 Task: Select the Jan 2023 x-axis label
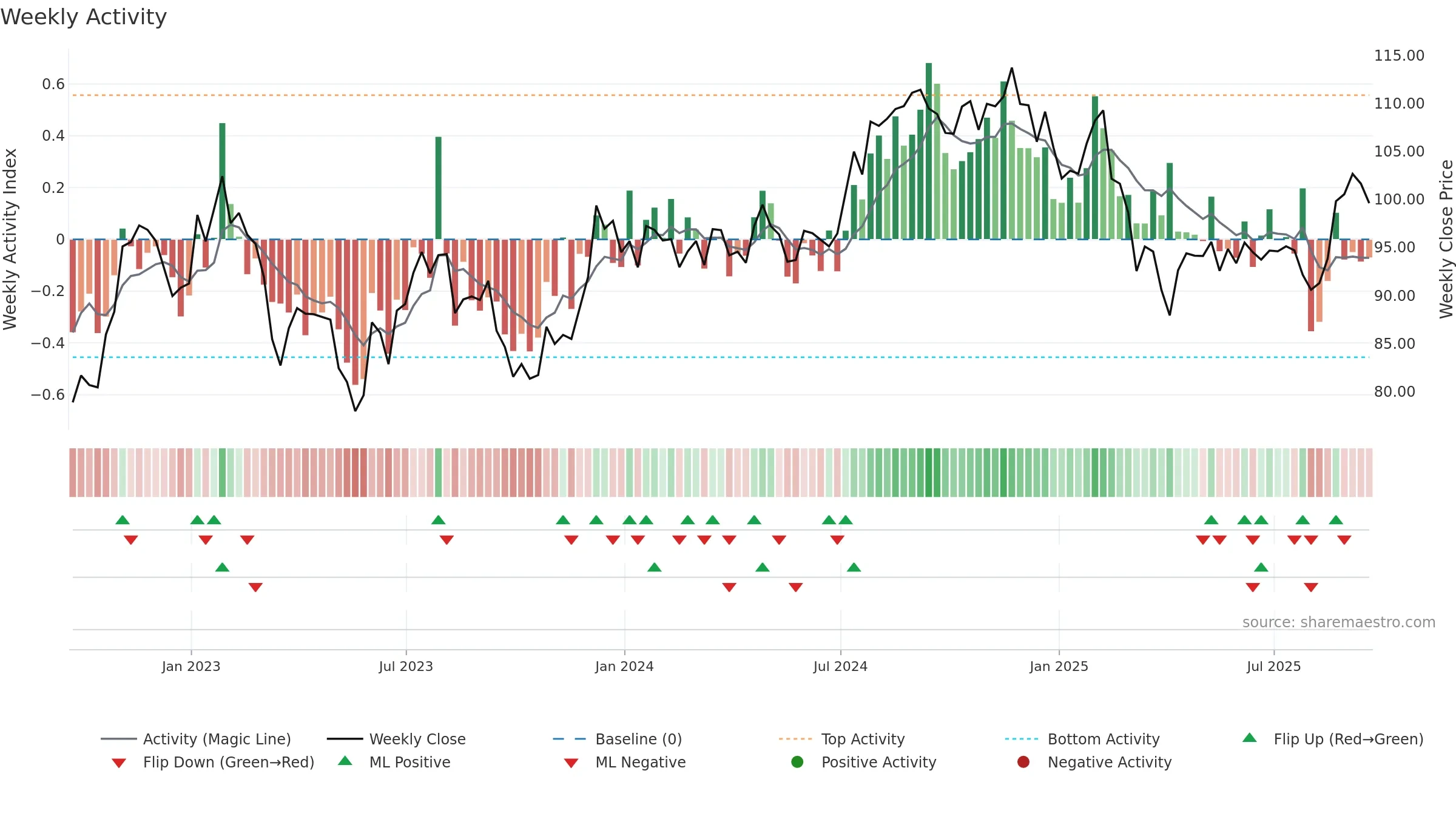pyautogui.click(x=191, y=666)
